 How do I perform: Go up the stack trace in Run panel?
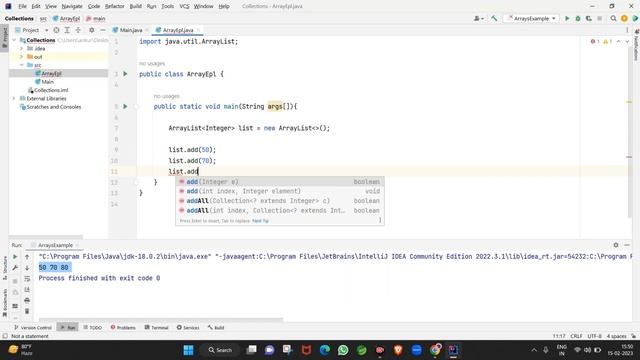pos(27,257)
